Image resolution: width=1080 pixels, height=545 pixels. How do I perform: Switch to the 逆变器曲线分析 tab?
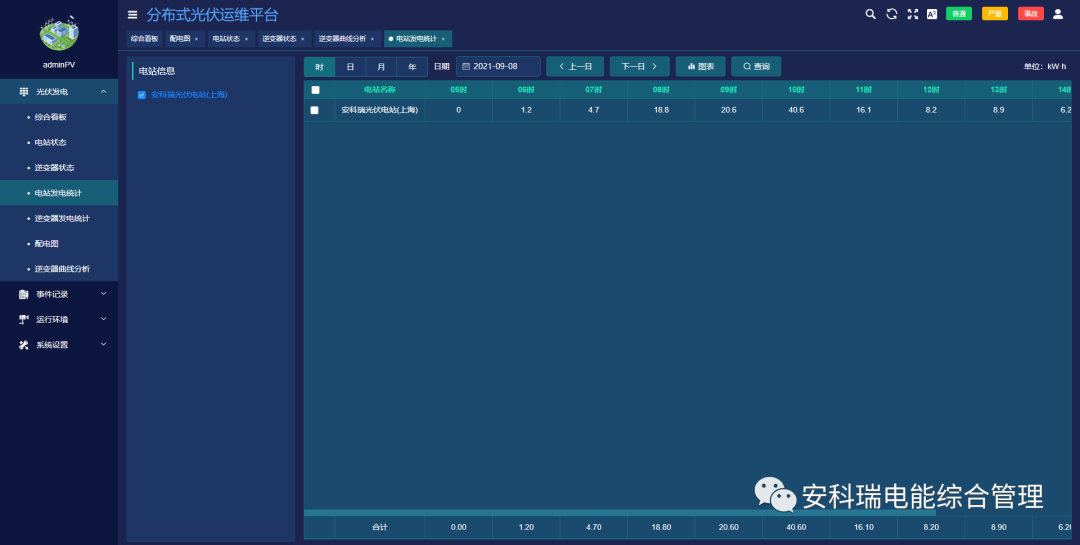point(342,39)
